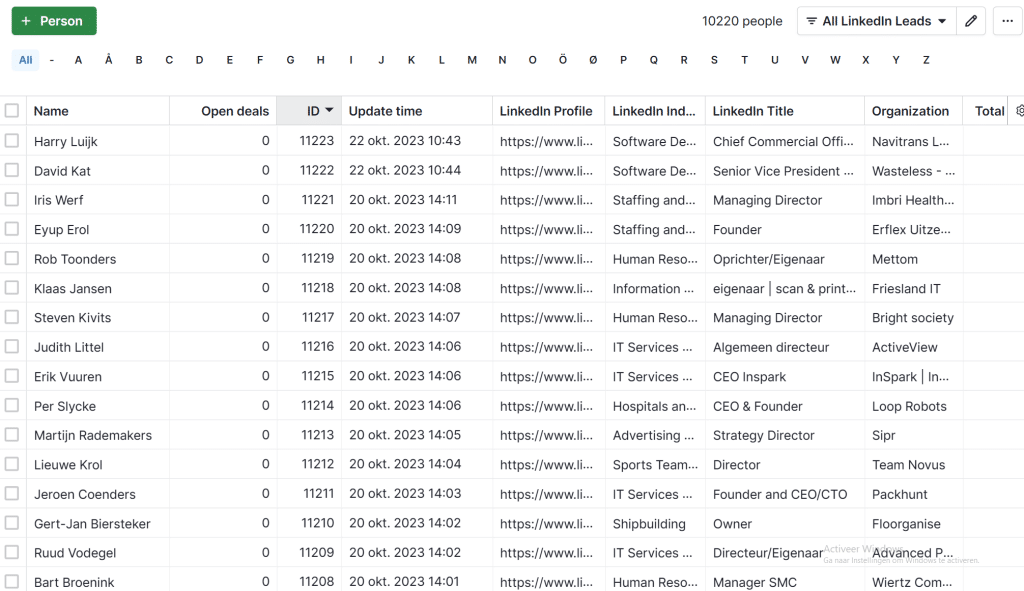The width and height of the screenshot is (1024, 591).
Task: Open table column settings gear icon
Action: click(x=1019, y=111)
